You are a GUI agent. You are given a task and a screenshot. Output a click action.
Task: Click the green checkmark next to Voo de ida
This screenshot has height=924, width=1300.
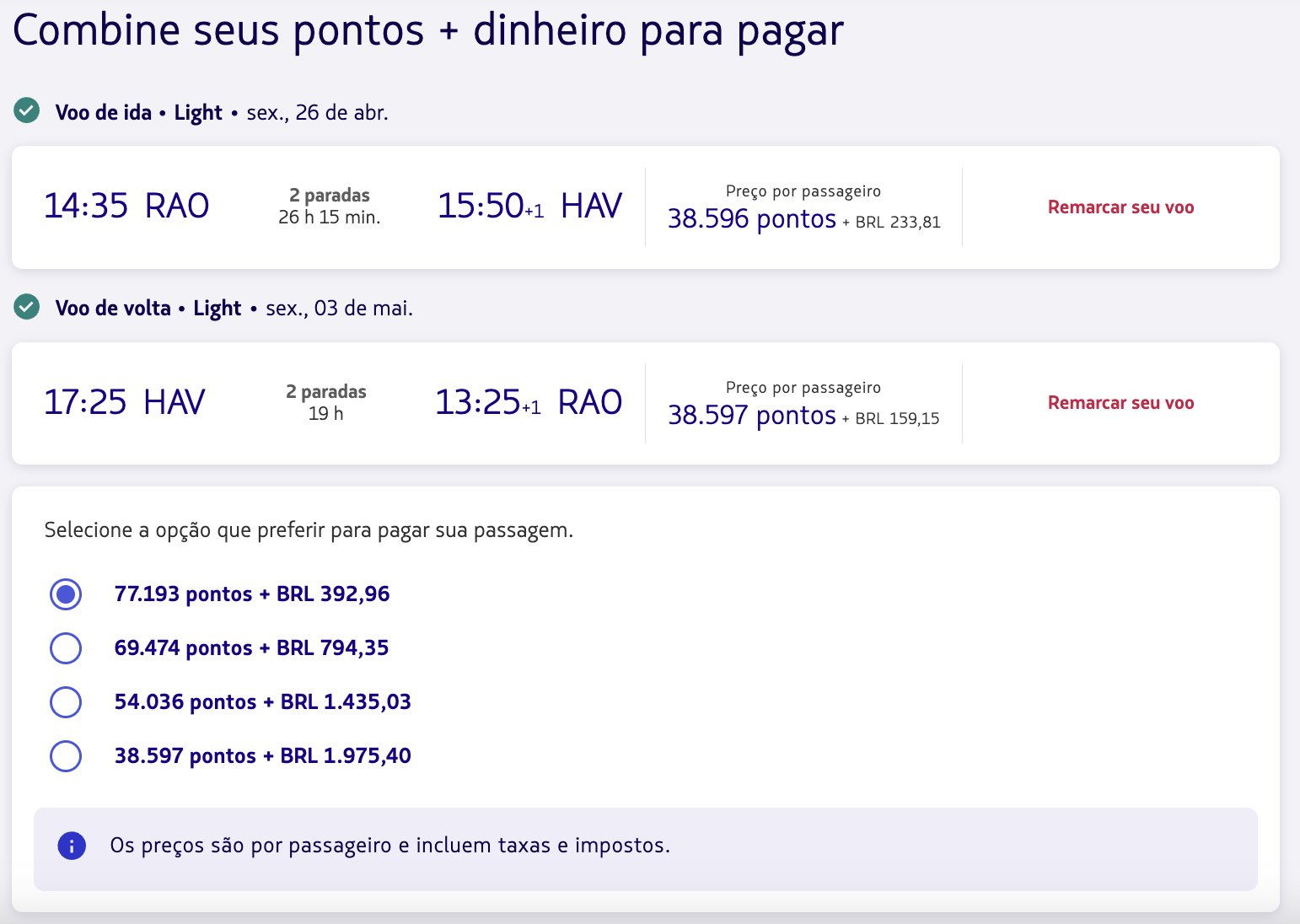coord(27,110)
